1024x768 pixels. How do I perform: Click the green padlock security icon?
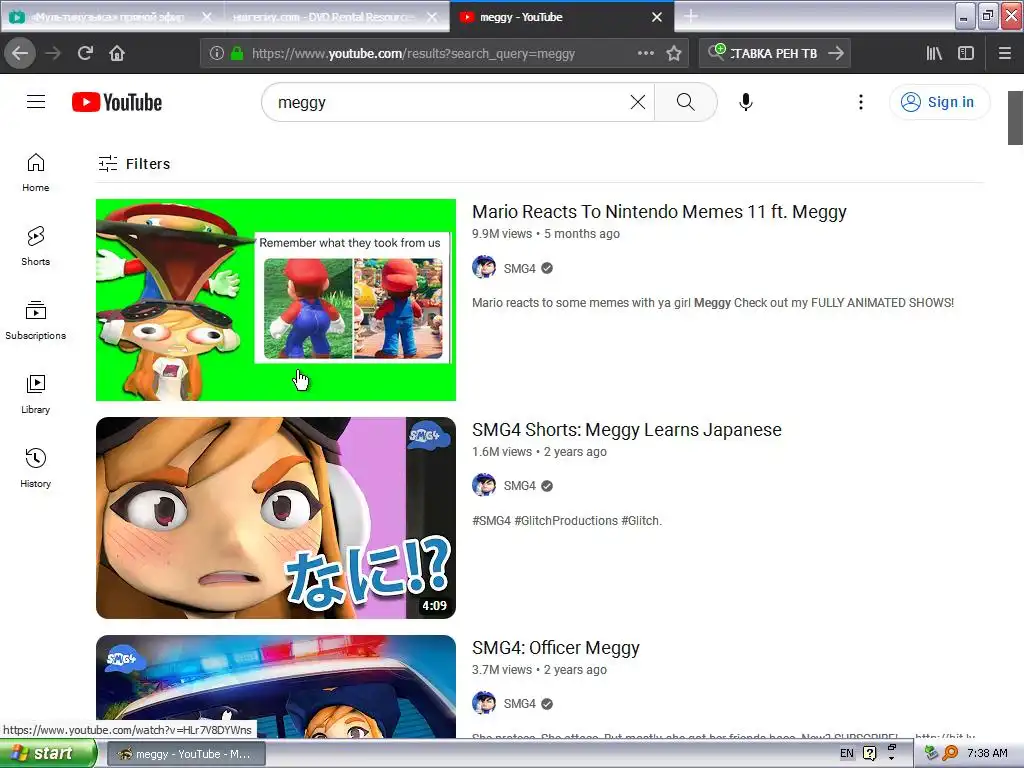point(237,54)
